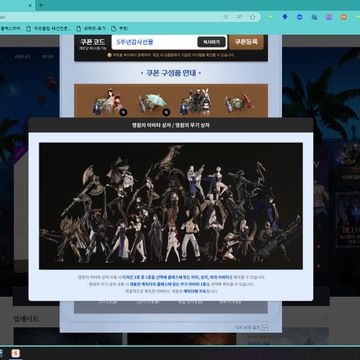360x360 pixels.
Task: Open magnifier on first avatar set image
Action: click(123, 113)
